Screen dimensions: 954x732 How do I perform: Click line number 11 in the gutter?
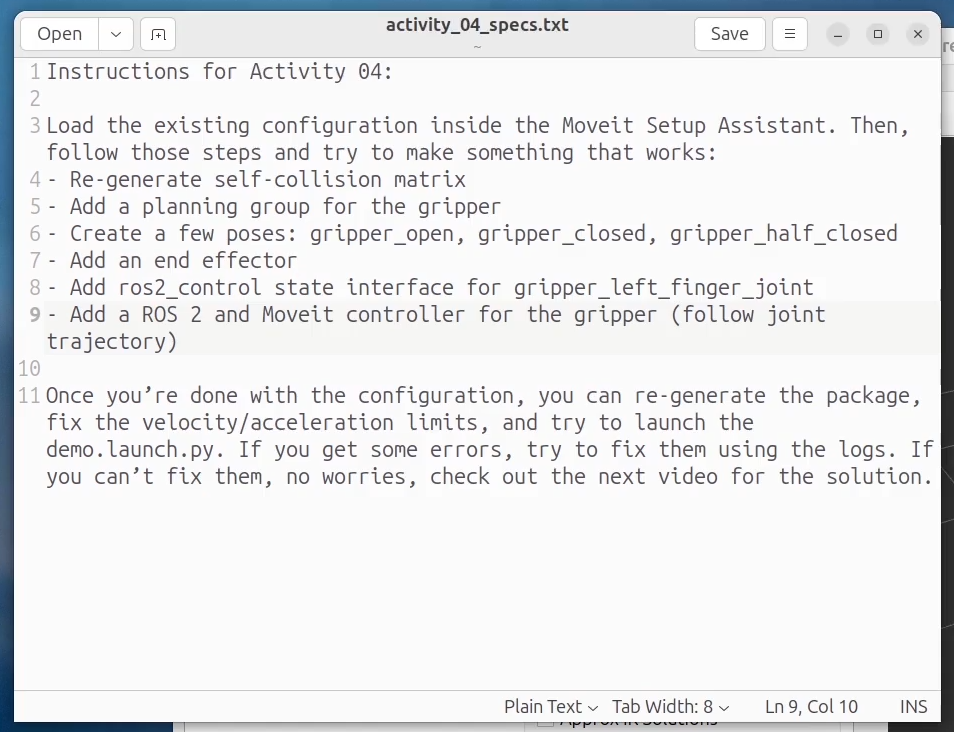point(29,396)
